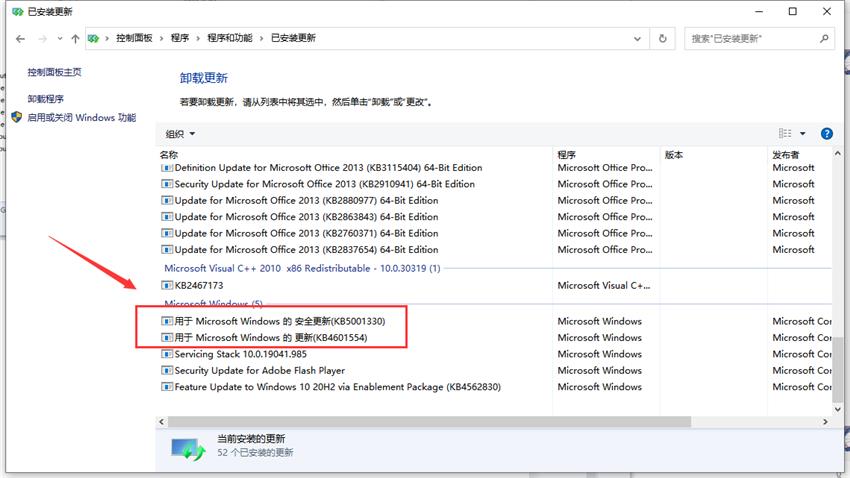Open 控制面板主页 link
Screen dimensions: 850x478
tap(54, 72)
